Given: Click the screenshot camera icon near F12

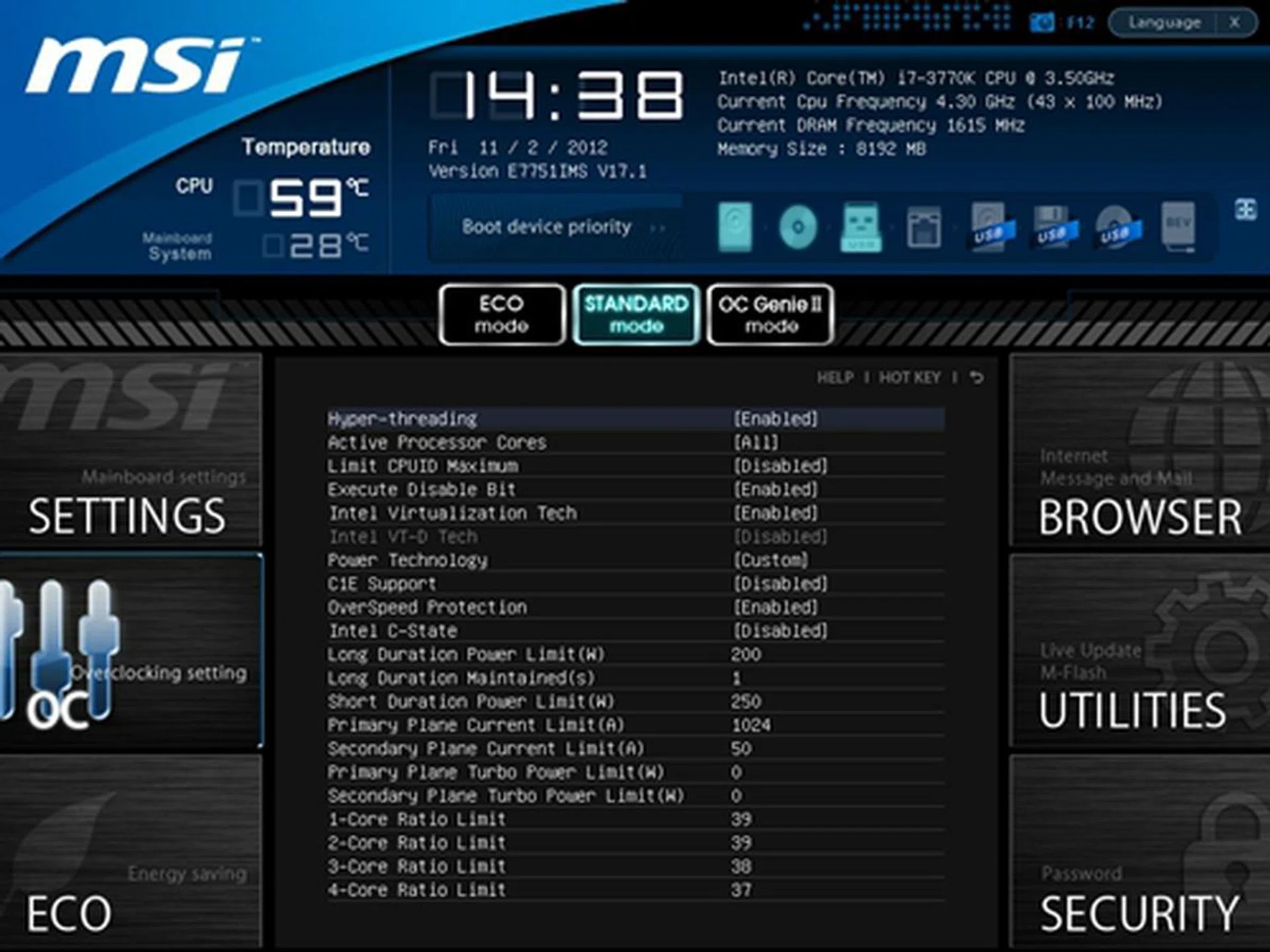Looking at the screenshot, I should [x=1042, y=22].
